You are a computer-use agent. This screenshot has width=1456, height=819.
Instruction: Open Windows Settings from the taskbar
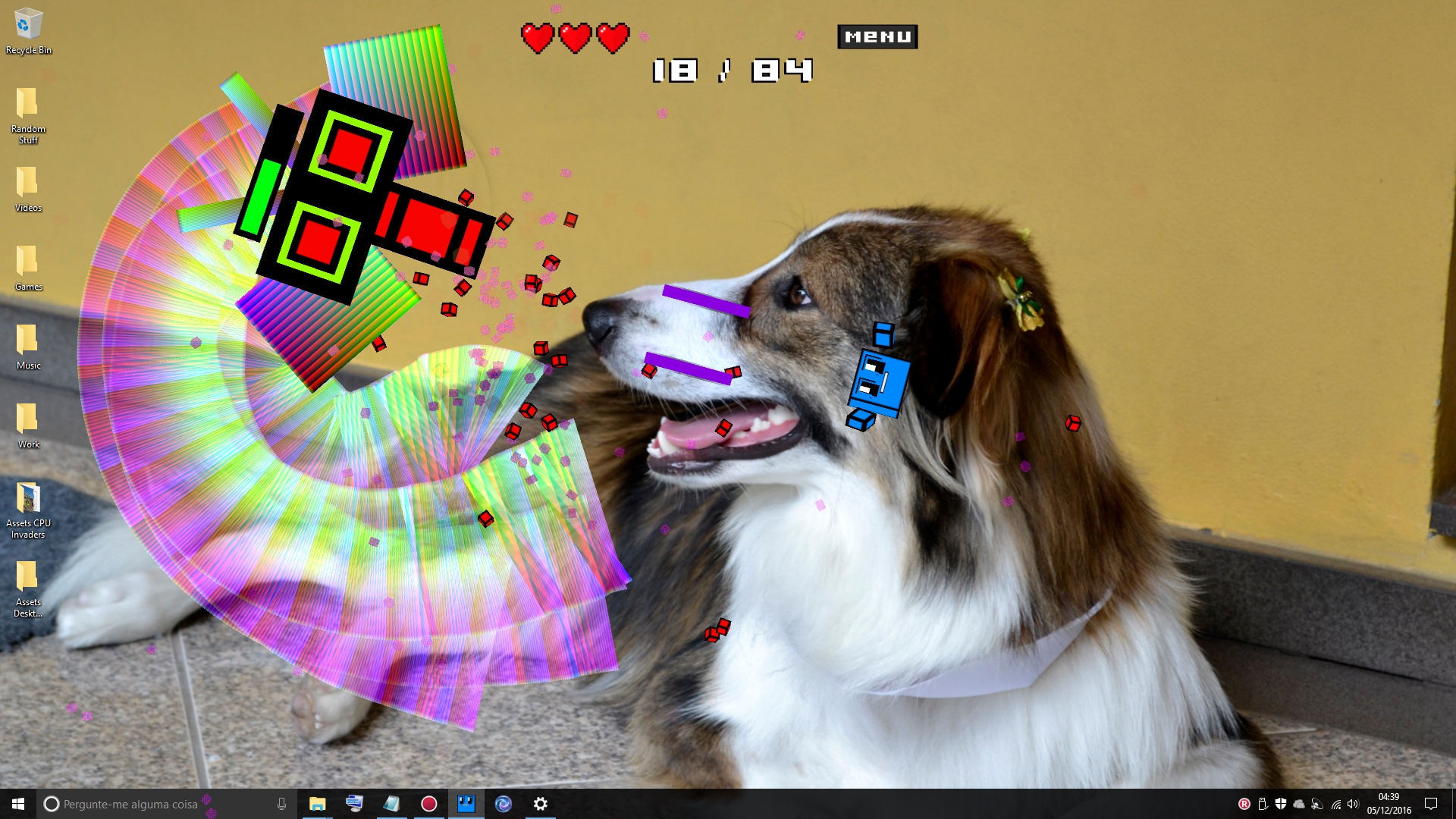[540, 803]
